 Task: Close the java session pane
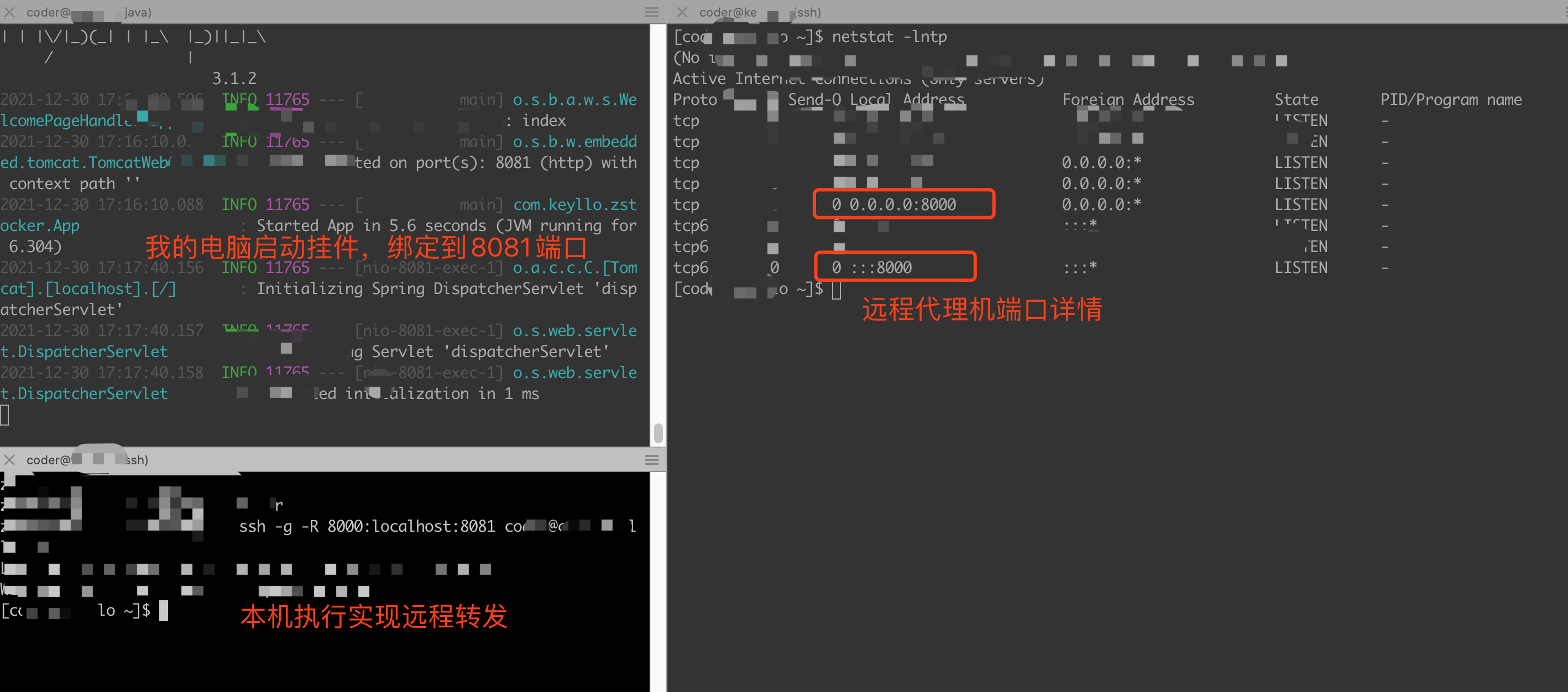click(10, 12)
